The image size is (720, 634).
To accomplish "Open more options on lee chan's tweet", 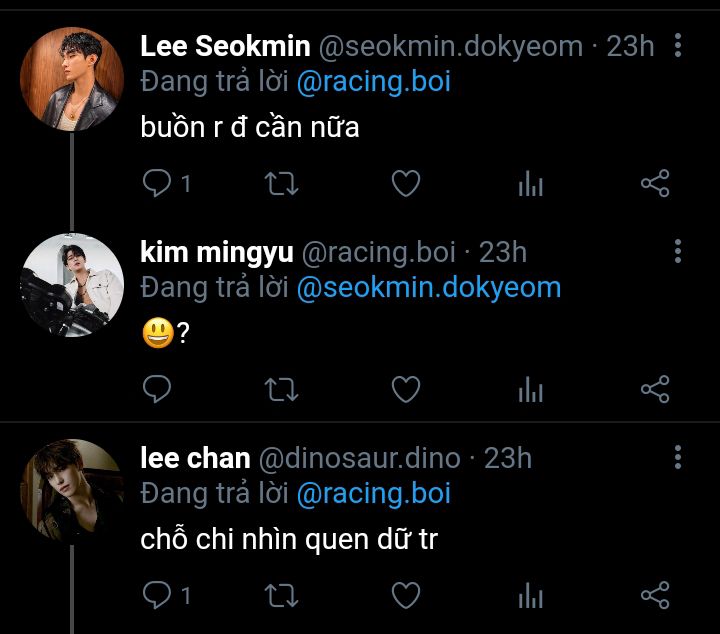I will (x=678, y=458).
